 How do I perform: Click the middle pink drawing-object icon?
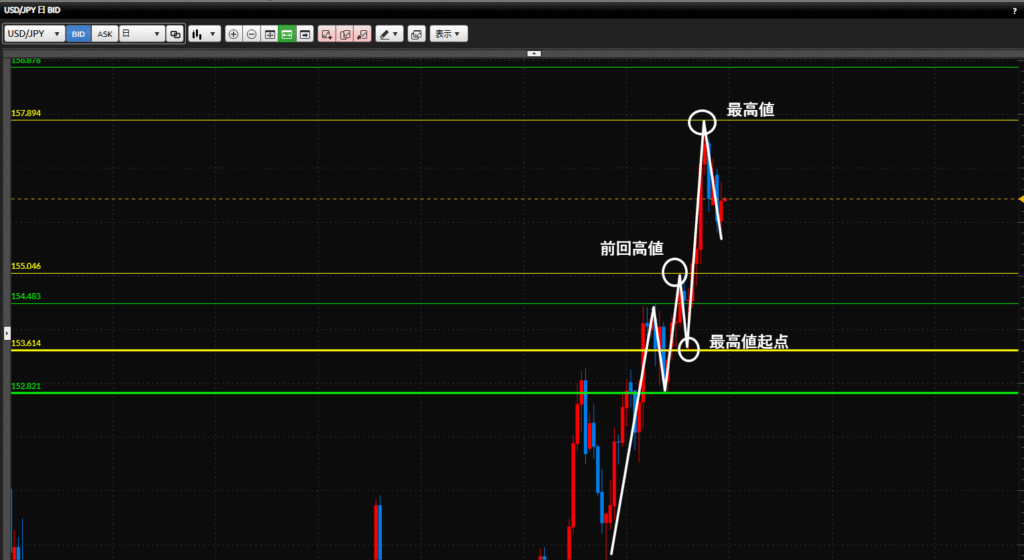click(x=344, y=34)
